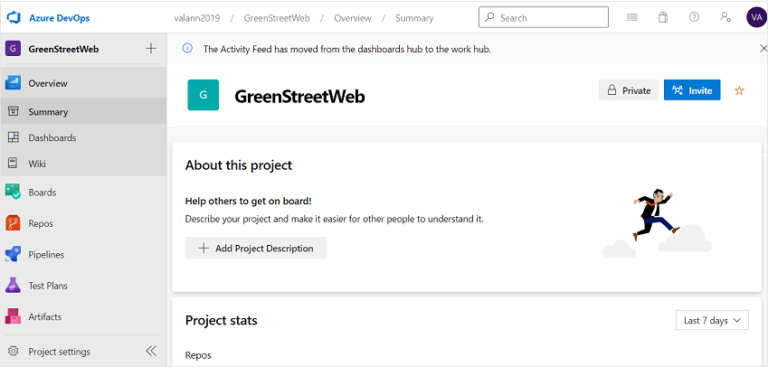
Task: Click the Invite button
Action: 692,90
